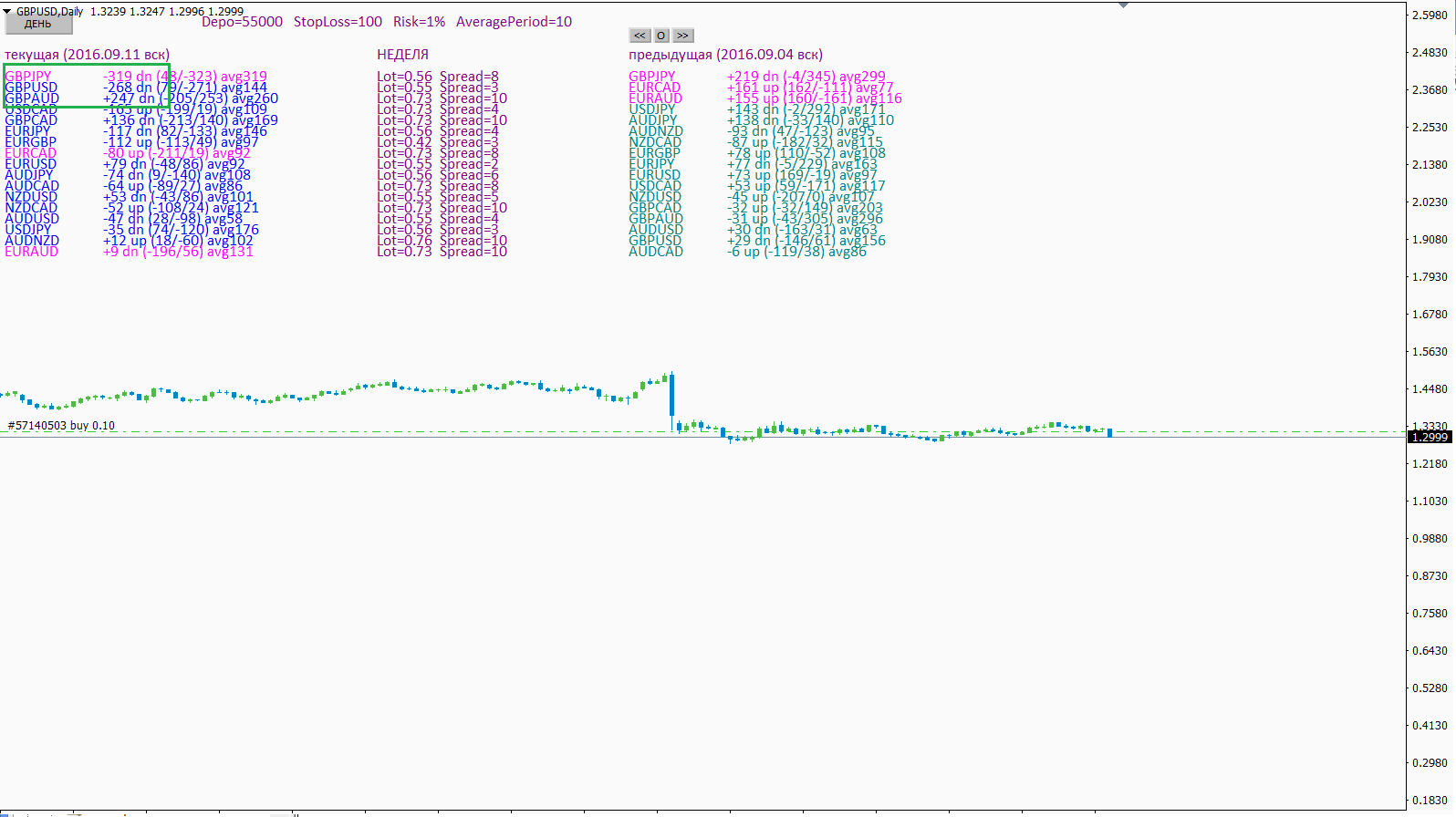Select GBPUSD in the текущая list

pos(31,88)
